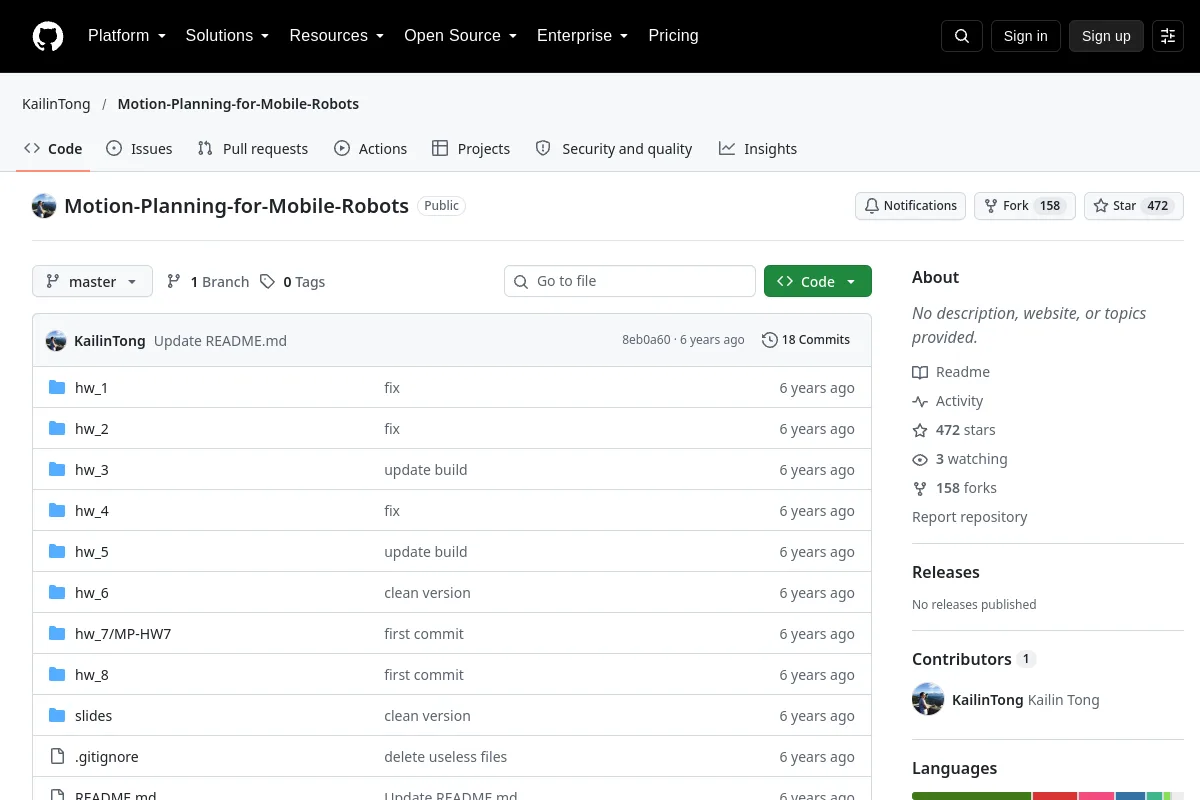1200x800 pixels.
Task: Open the Report repository link
Action: [x=969, y=517]
